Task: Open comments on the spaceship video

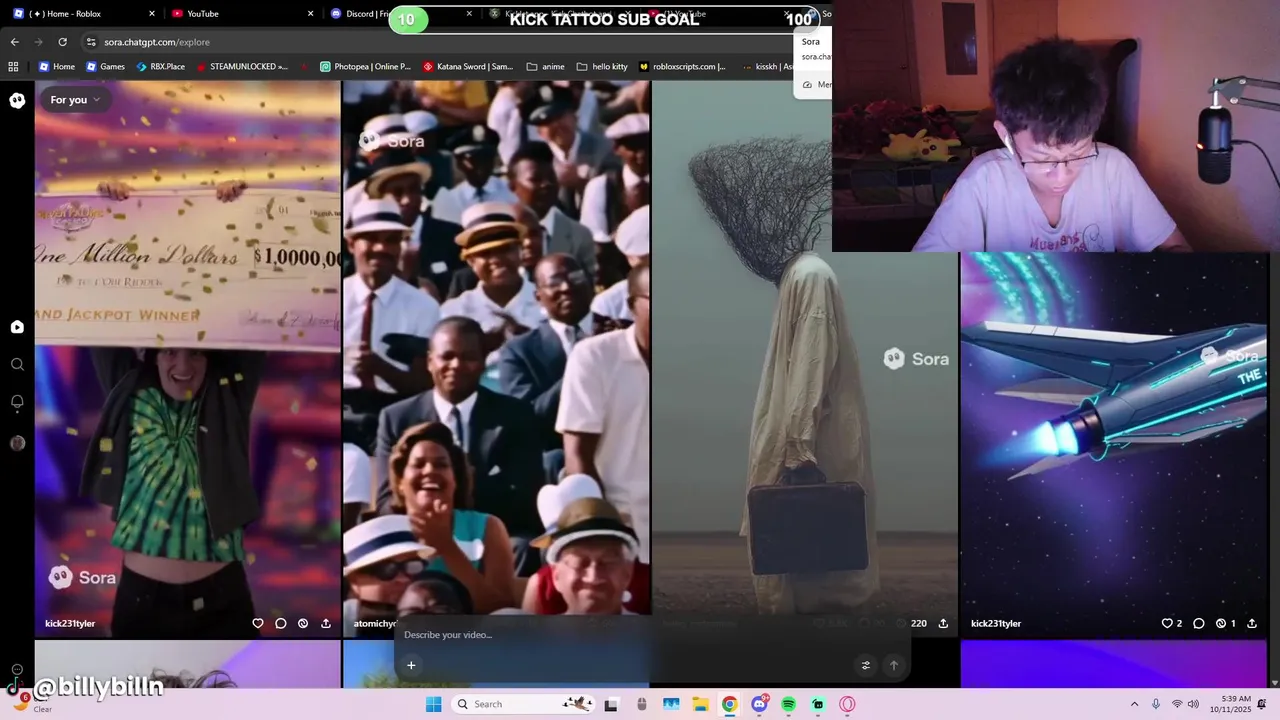Action: coord(1199,623)
